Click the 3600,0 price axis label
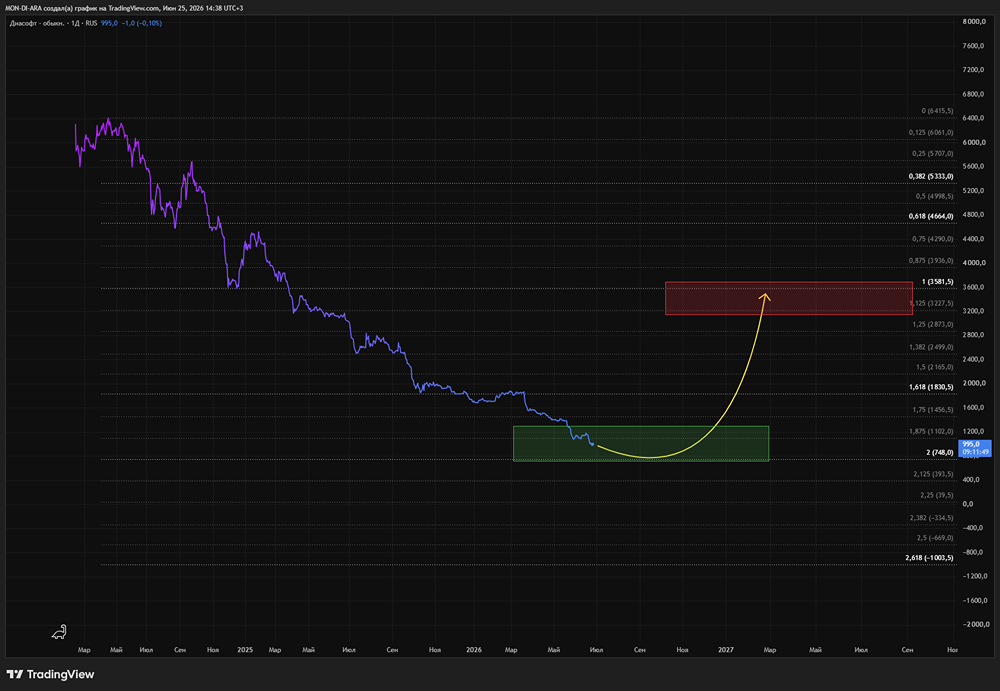Screen dimensions: 1000x691 point(974,287)
